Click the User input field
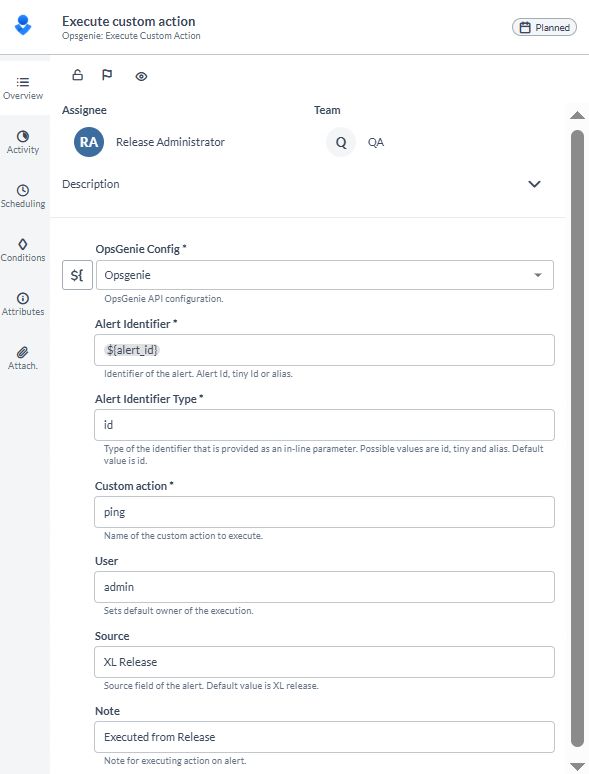Image resolution: width=589 pixels, height=774 pixels. tap(324, 587)
